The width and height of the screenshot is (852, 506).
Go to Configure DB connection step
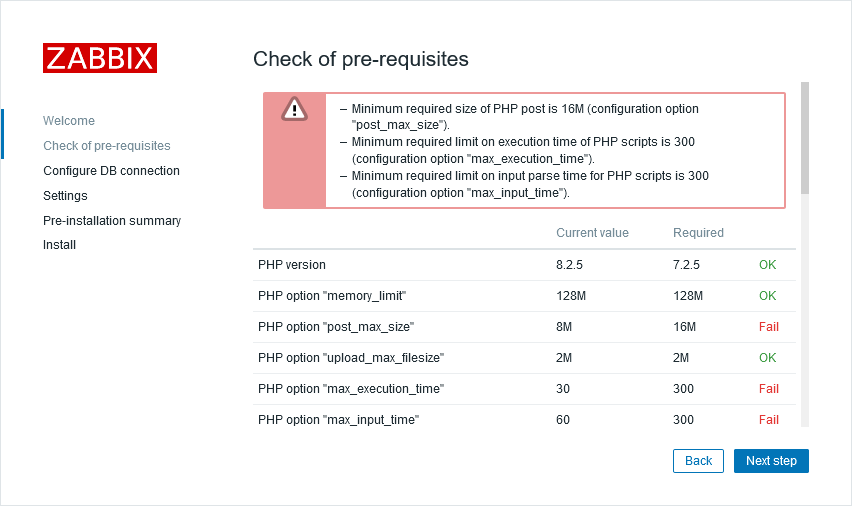click(111, 171)
